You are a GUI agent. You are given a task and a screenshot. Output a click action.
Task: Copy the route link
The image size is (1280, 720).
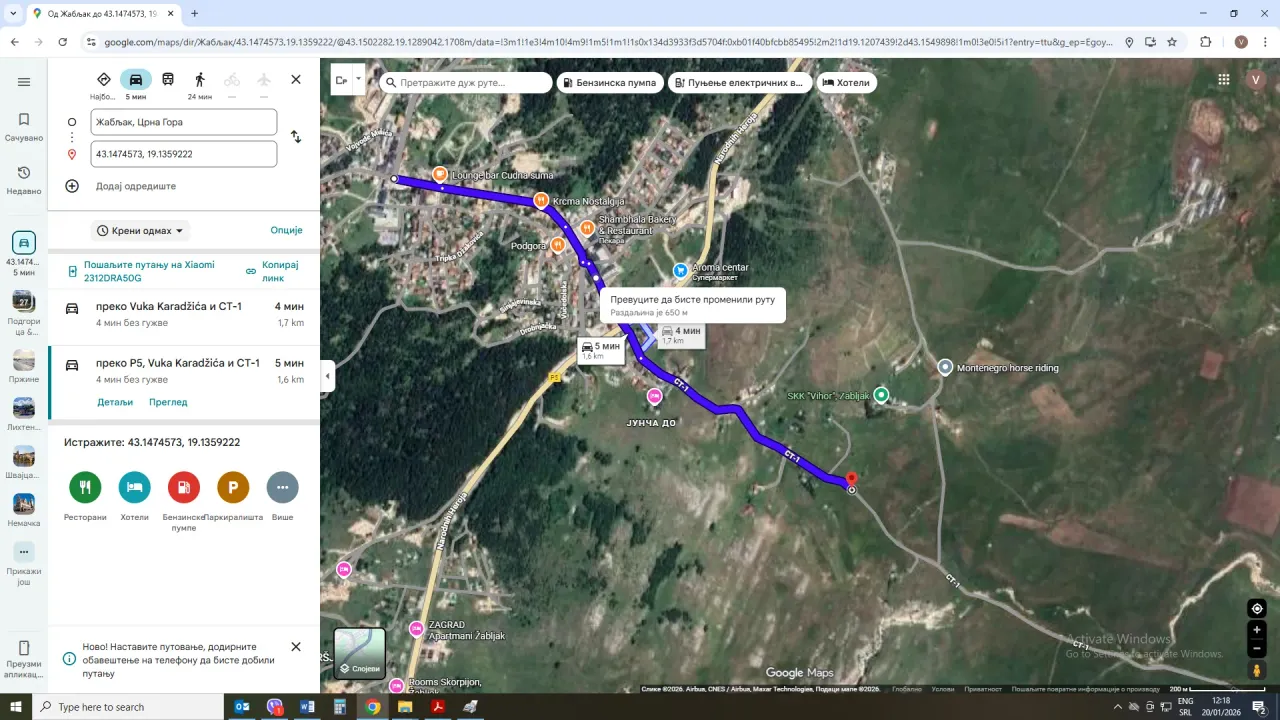click(x=272, y=271)
